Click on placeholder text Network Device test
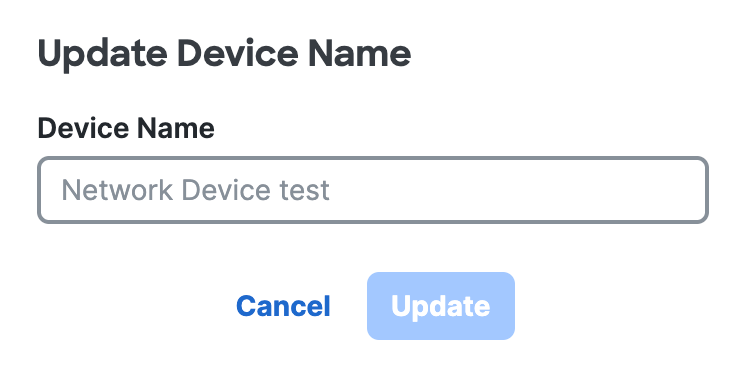This screenshot has height=374, width=744. point(195,190)
